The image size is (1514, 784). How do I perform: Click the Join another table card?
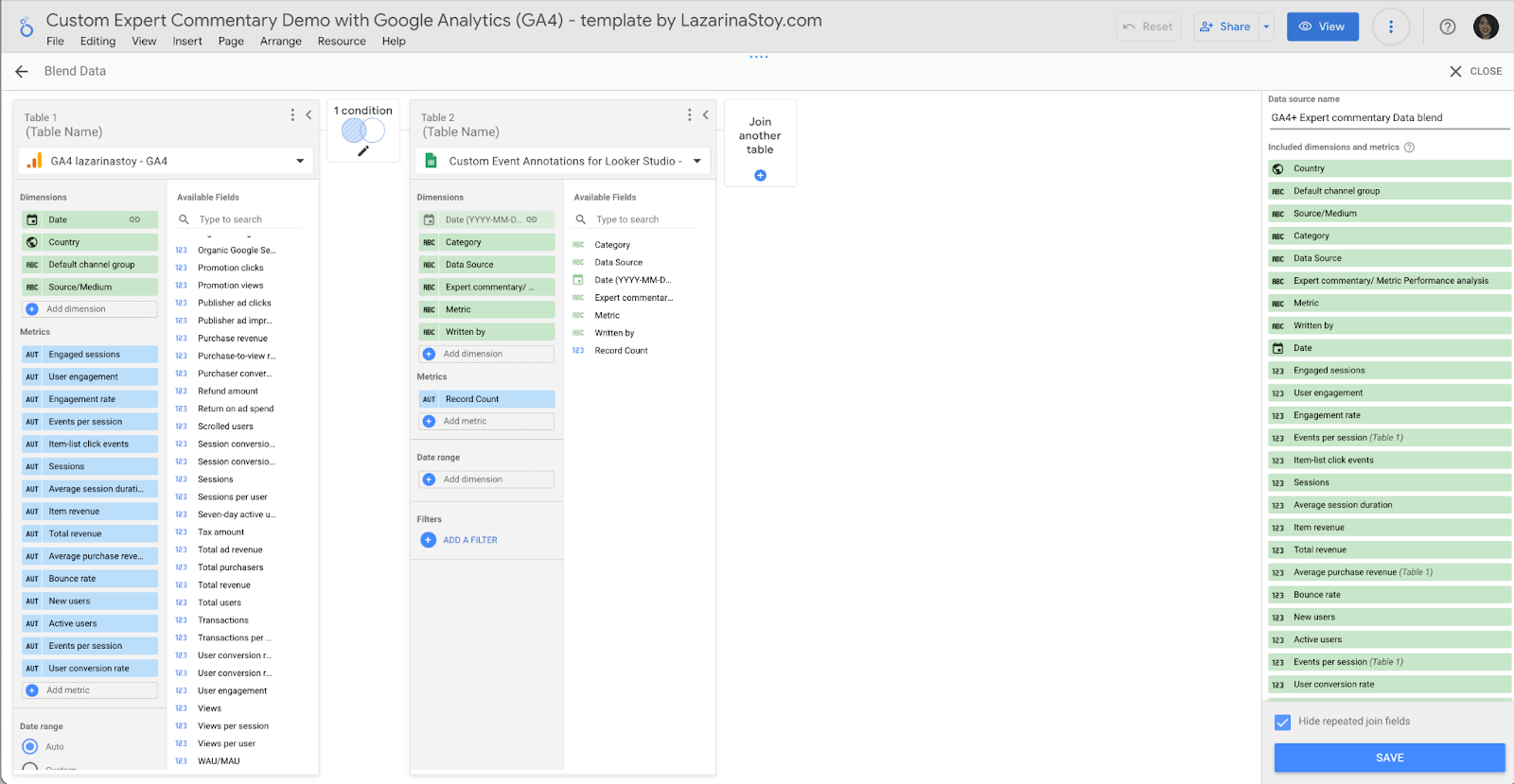[760, 143]
